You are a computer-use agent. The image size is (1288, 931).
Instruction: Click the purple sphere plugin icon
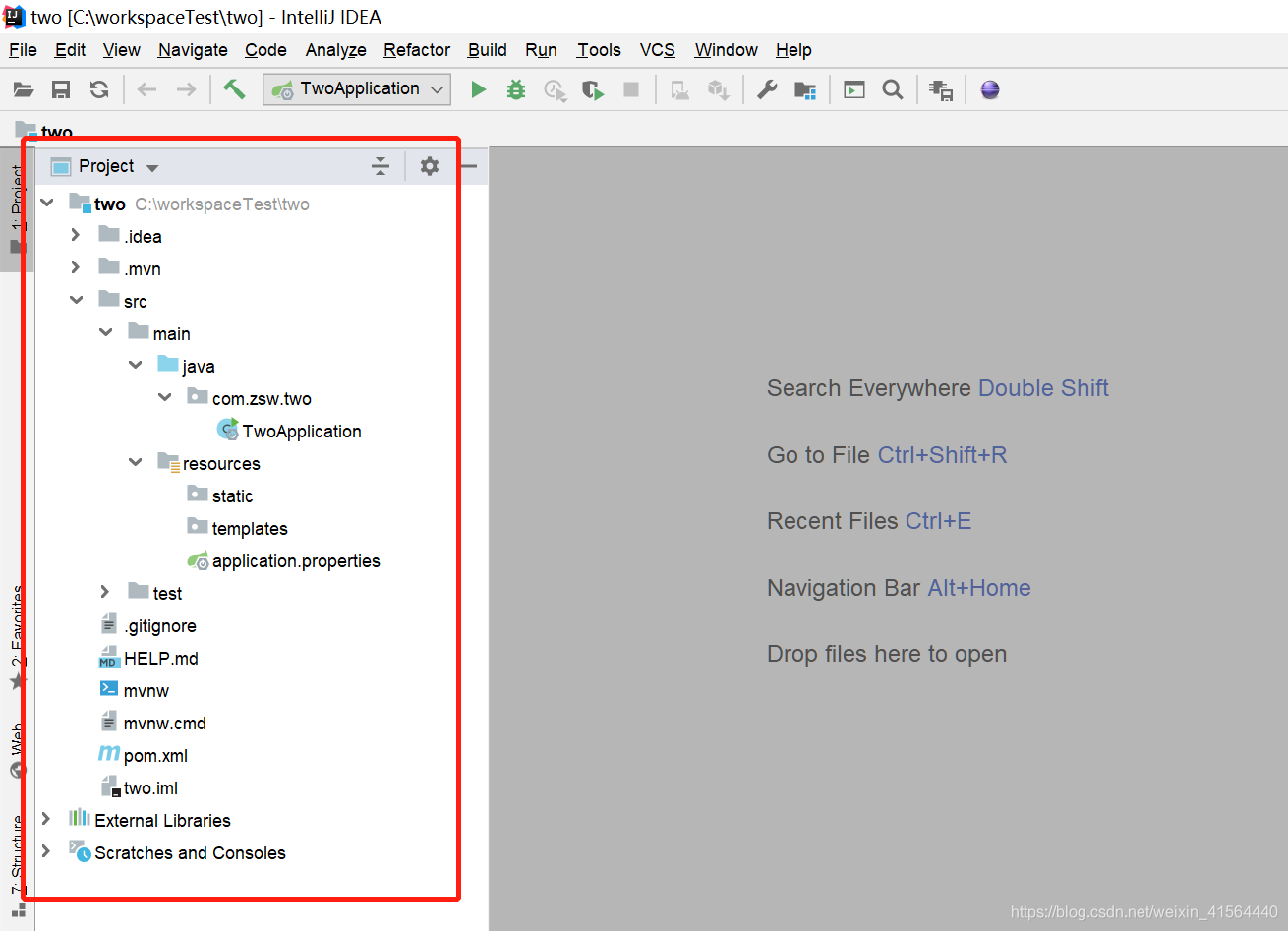(x=990, y=89)
